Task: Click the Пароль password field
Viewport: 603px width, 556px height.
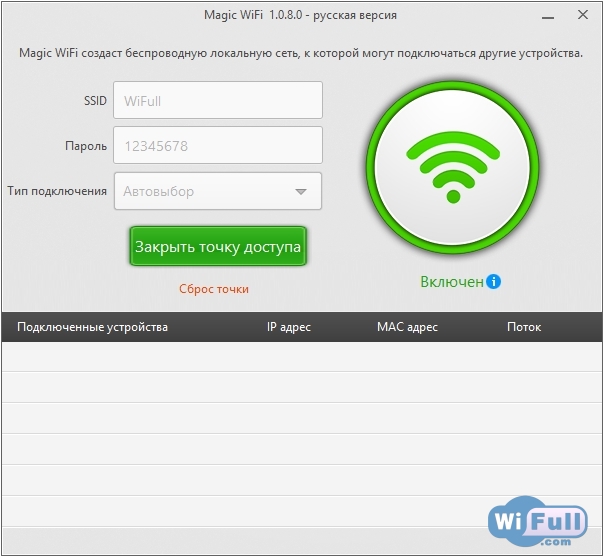Action: pos(218,145)
